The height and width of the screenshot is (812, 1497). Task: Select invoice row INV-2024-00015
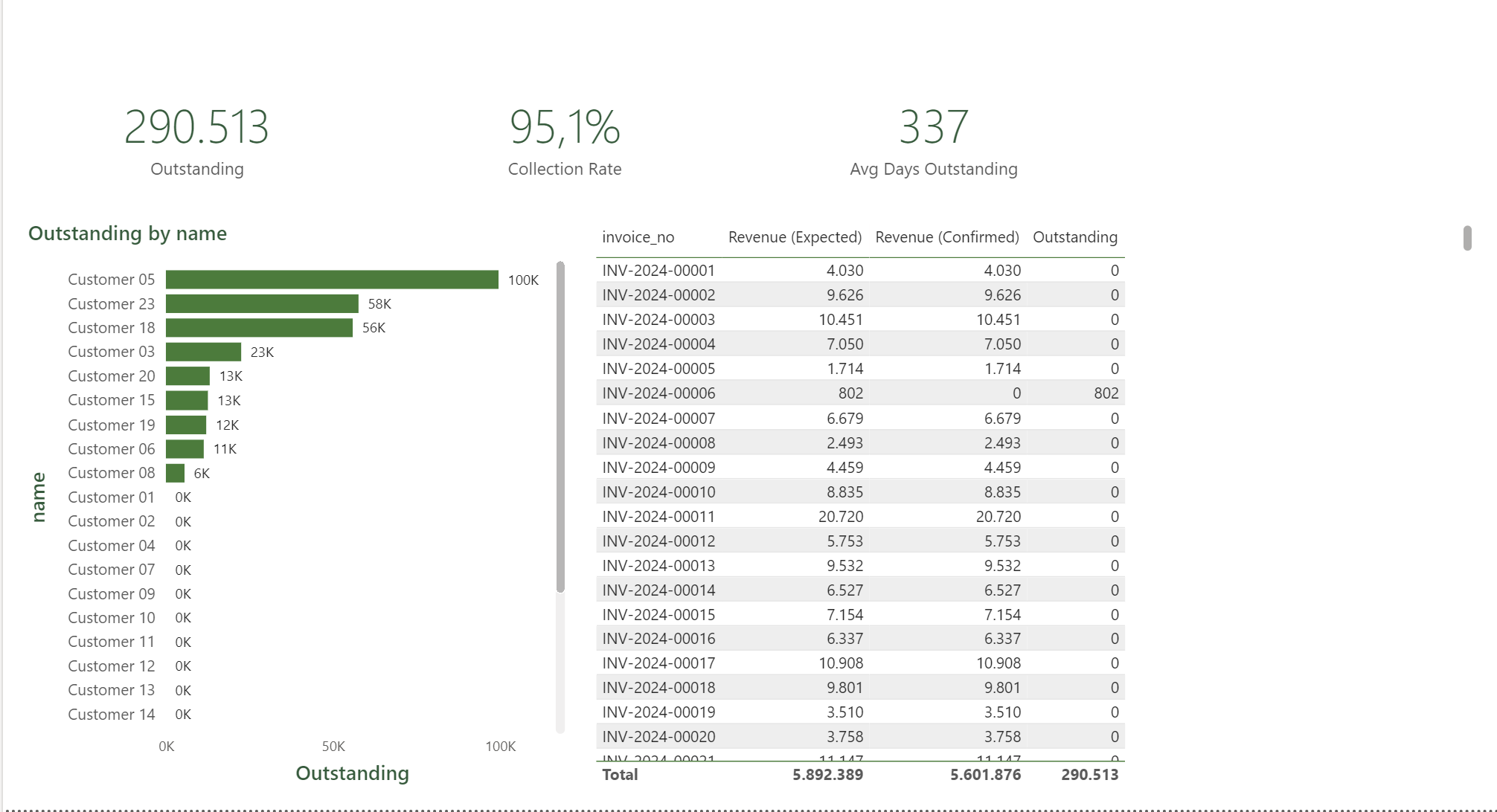(860, 615)
